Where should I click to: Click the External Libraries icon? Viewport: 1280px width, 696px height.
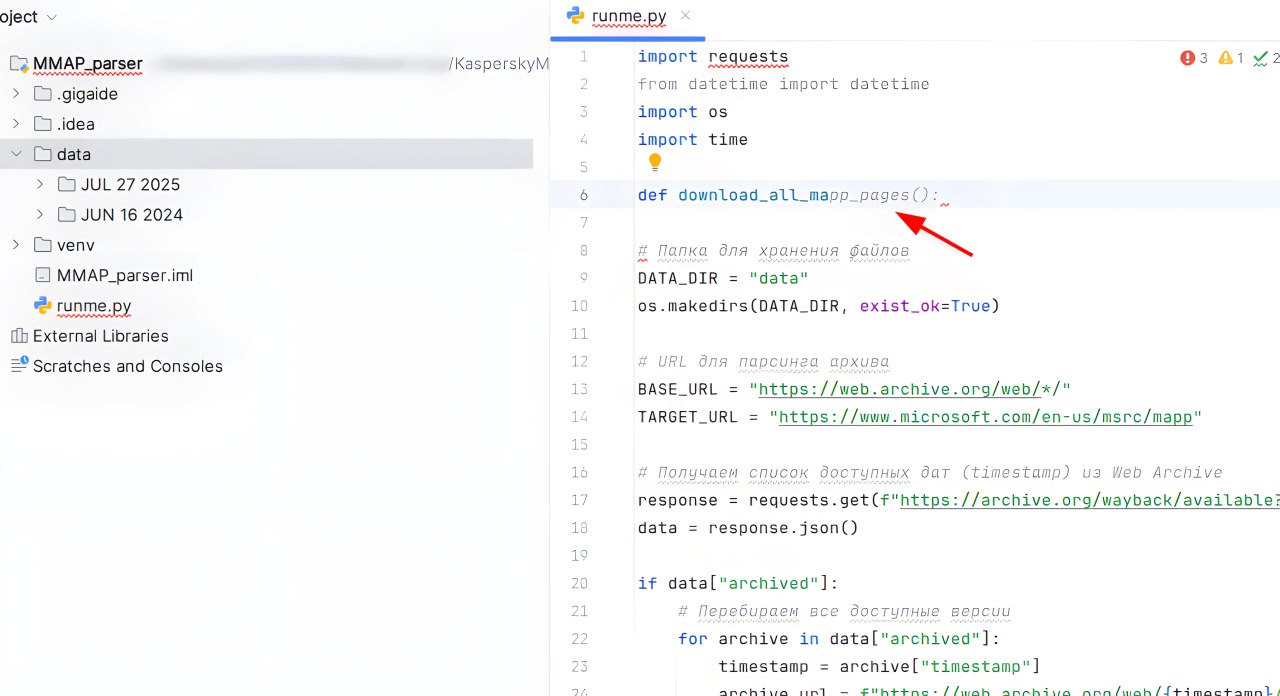(19, 336)
